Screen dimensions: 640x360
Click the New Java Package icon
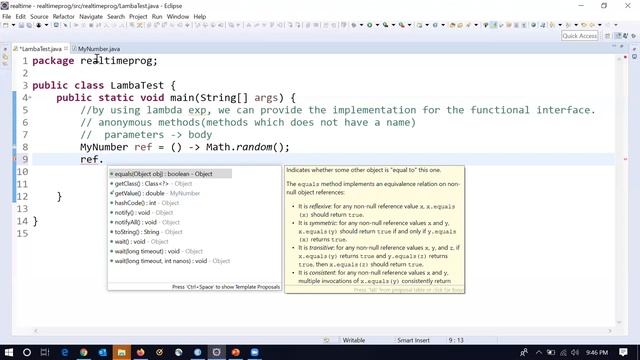click(419, 25)
